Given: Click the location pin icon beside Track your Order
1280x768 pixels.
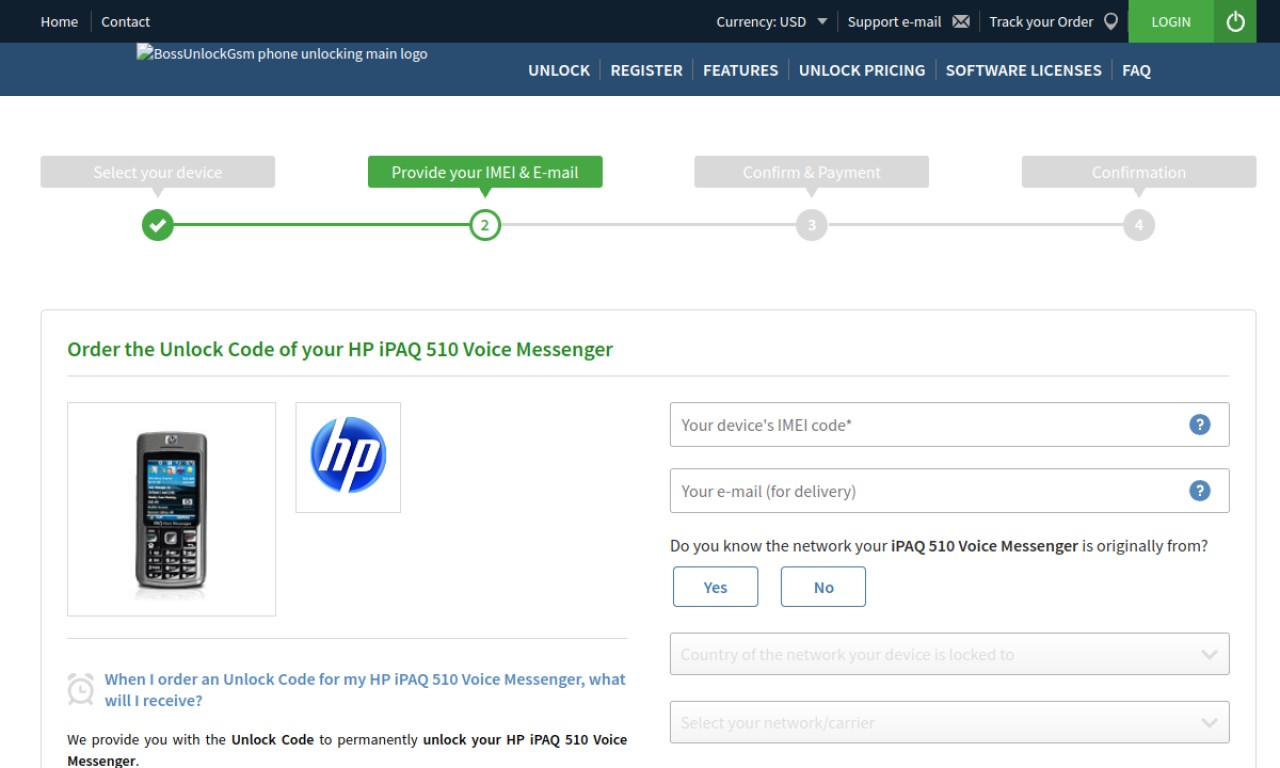Looking at the screenshot, I should pyautogui.click(x=1110, y=21).
